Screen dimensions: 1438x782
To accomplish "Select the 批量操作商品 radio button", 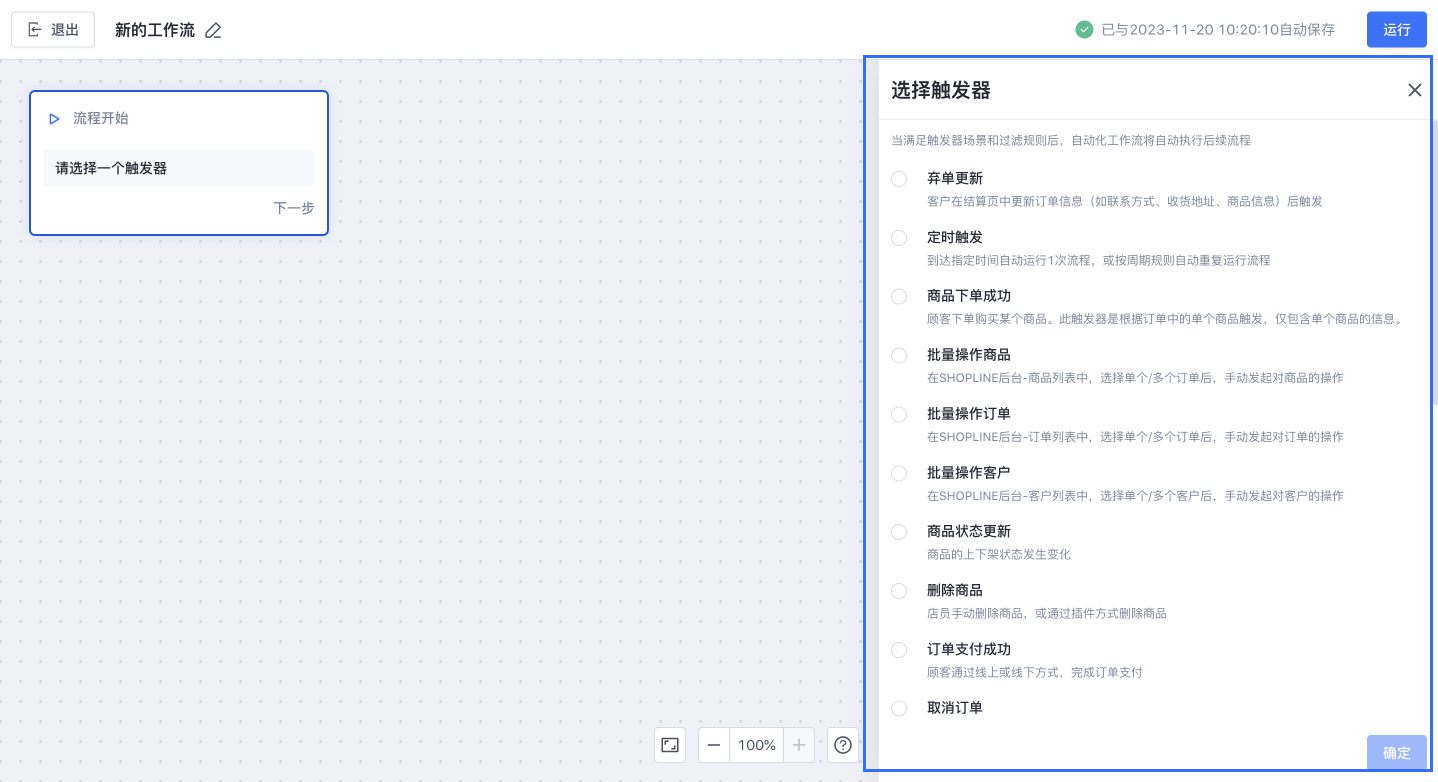I will point(899,356).
